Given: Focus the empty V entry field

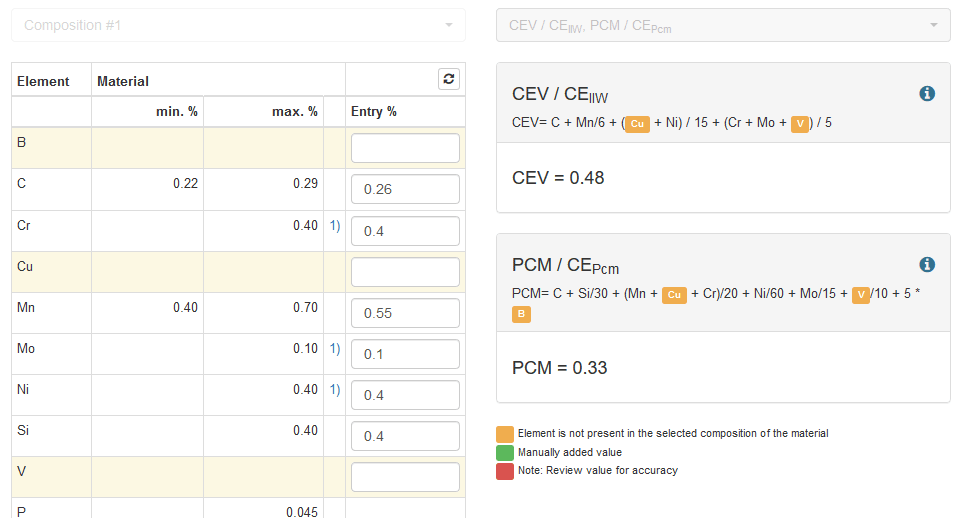Looking at the screenshot, I should (x=405, y=477).
